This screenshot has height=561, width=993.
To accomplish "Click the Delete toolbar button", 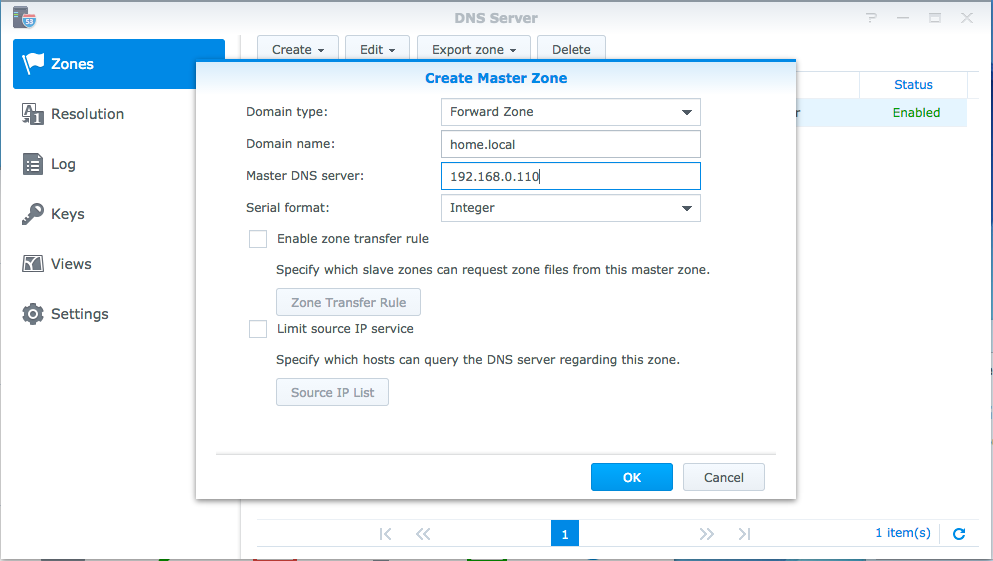I will 571,49.
